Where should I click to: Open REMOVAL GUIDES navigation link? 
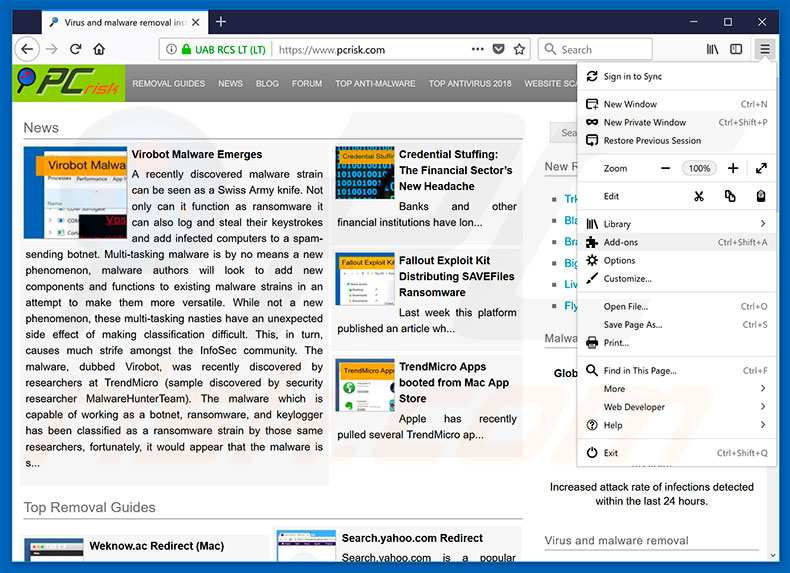[x=169, y=84]
